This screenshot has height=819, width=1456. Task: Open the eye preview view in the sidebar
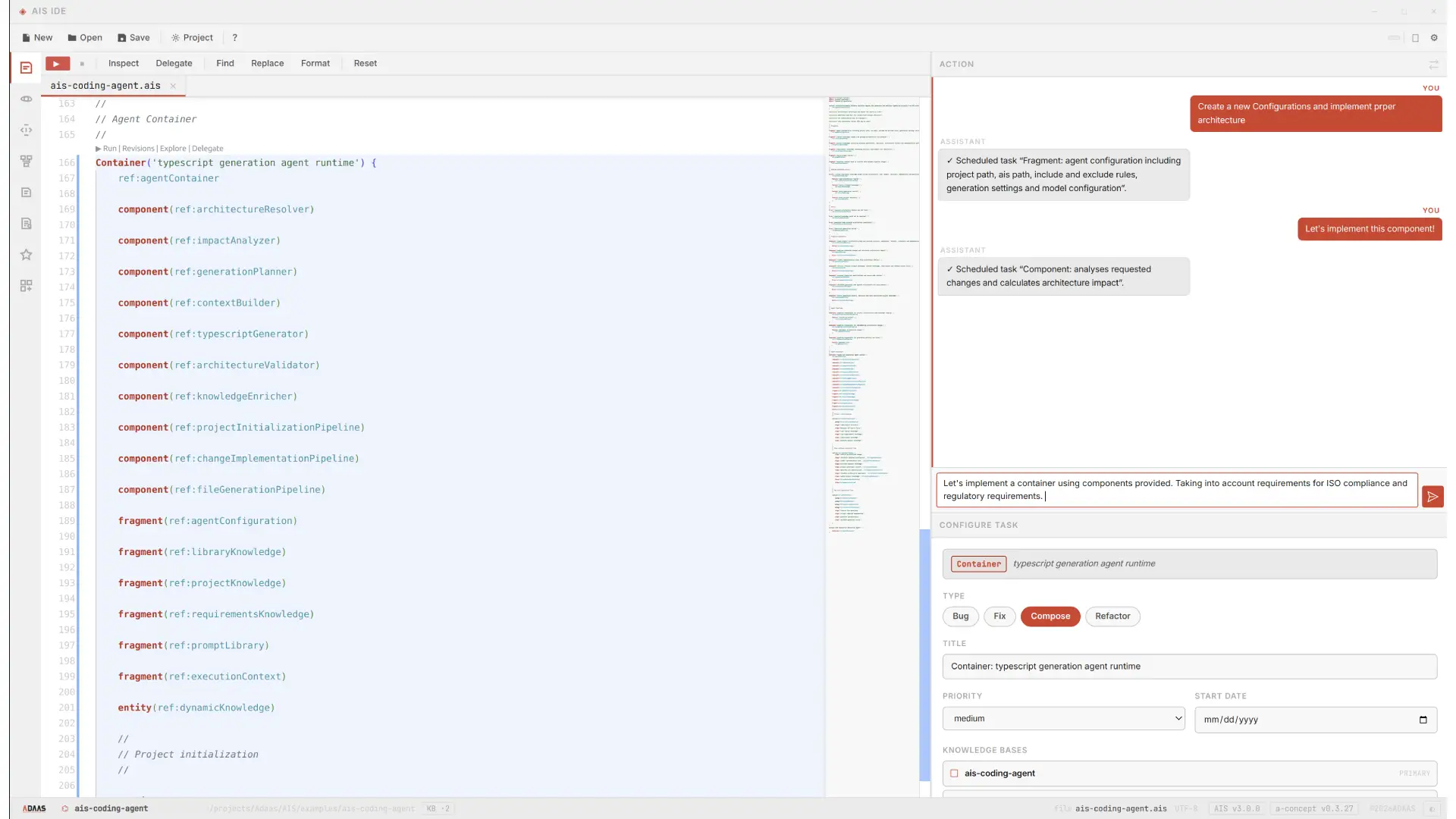click(26, 99)
